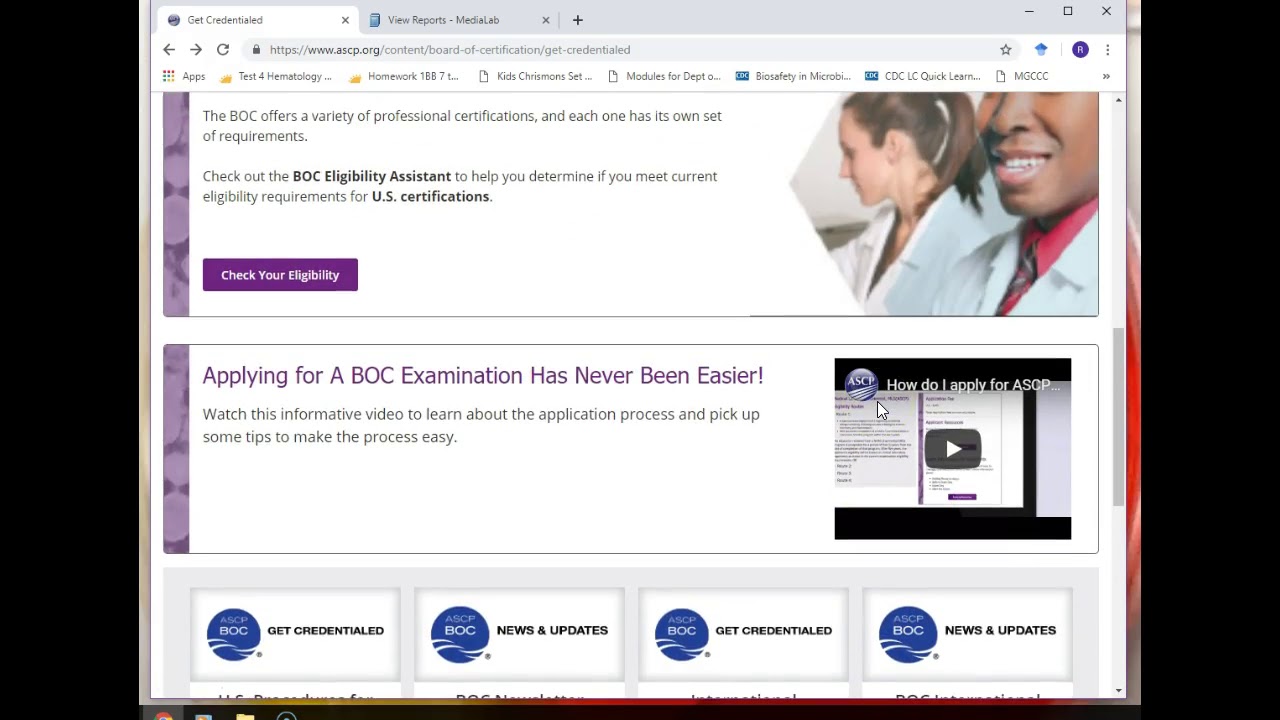Go back to previous page arrow
The image size is (1280, 720).
[x=169, y=50]
